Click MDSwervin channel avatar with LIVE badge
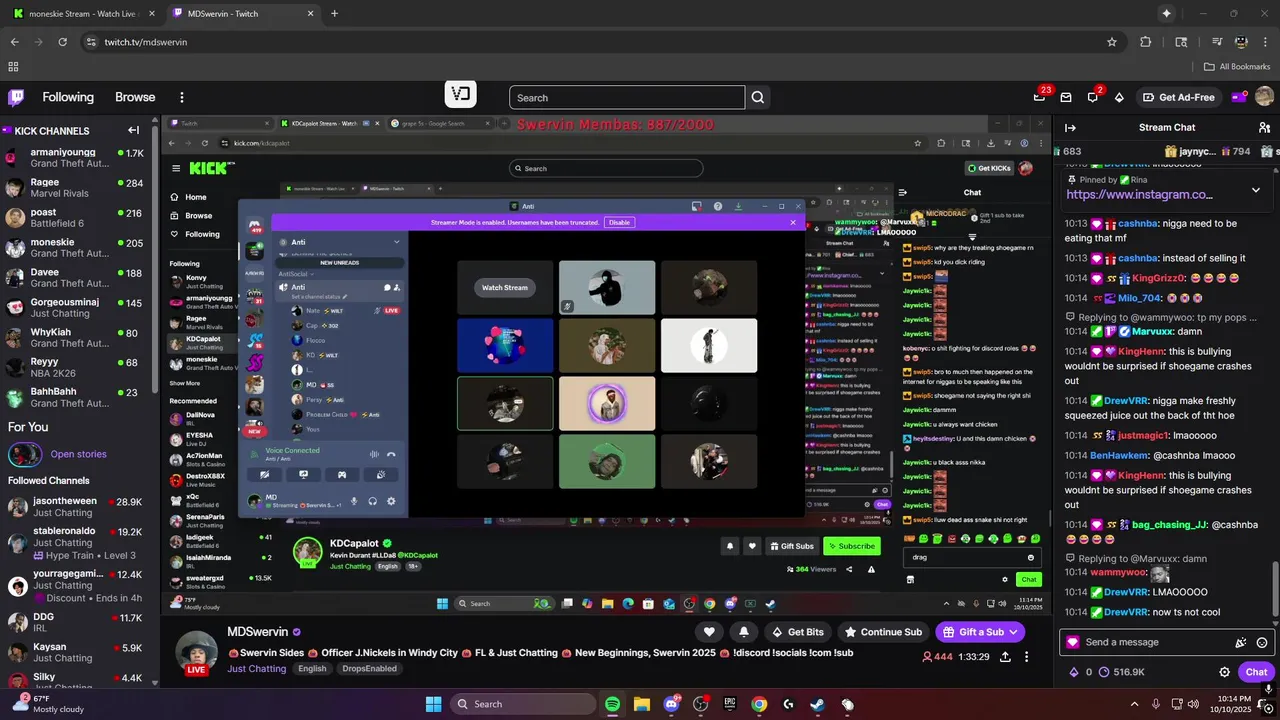The height and width of the screenshot is (720, 1280). pyautogui.click(x=197, y=653)
